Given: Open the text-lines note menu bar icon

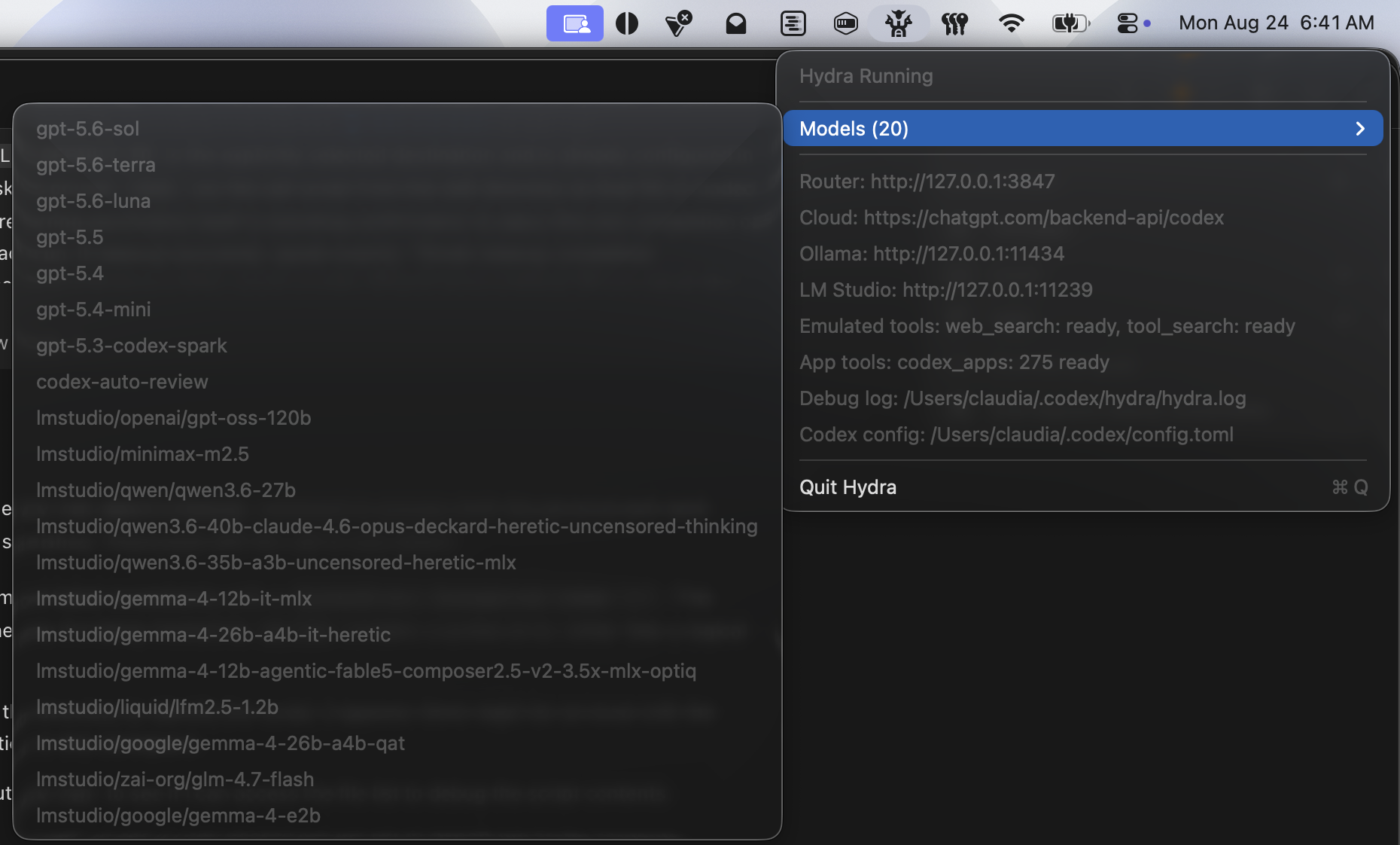Looking at the screenshot, I should point(793,24).
